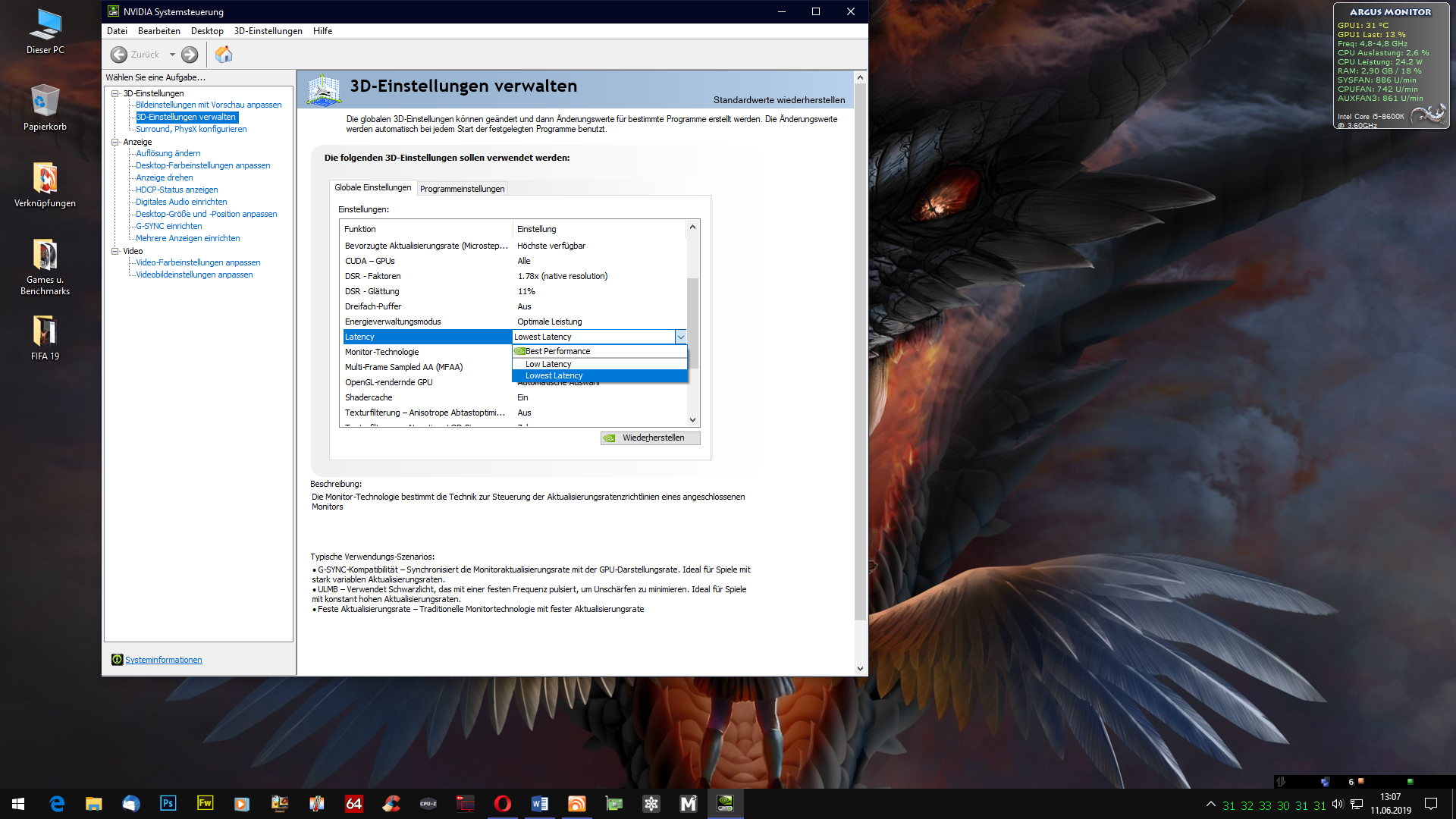
Task: Click Standardwerte wiederherstellen link
Action: [x=778, y=100]
